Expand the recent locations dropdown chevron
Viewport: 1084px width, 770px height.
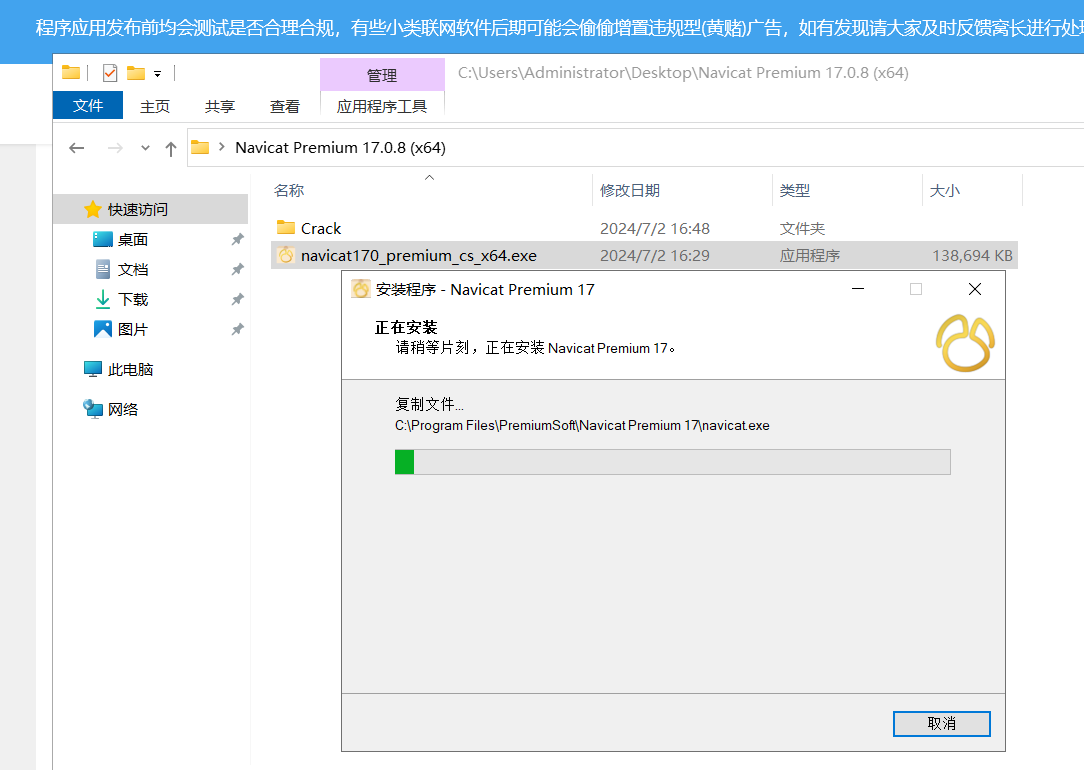tap(145, 148)
